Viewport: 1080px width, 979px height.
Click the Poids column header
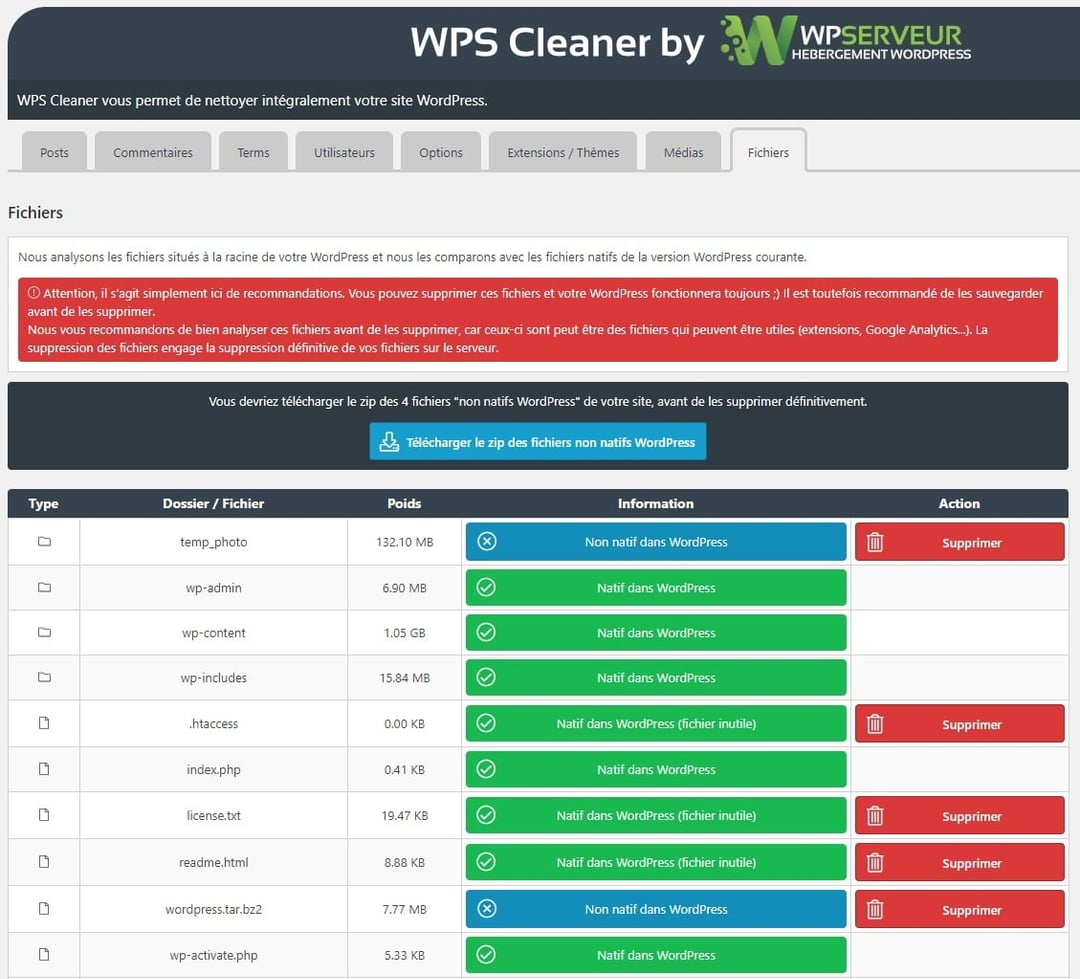click(404, 504)
